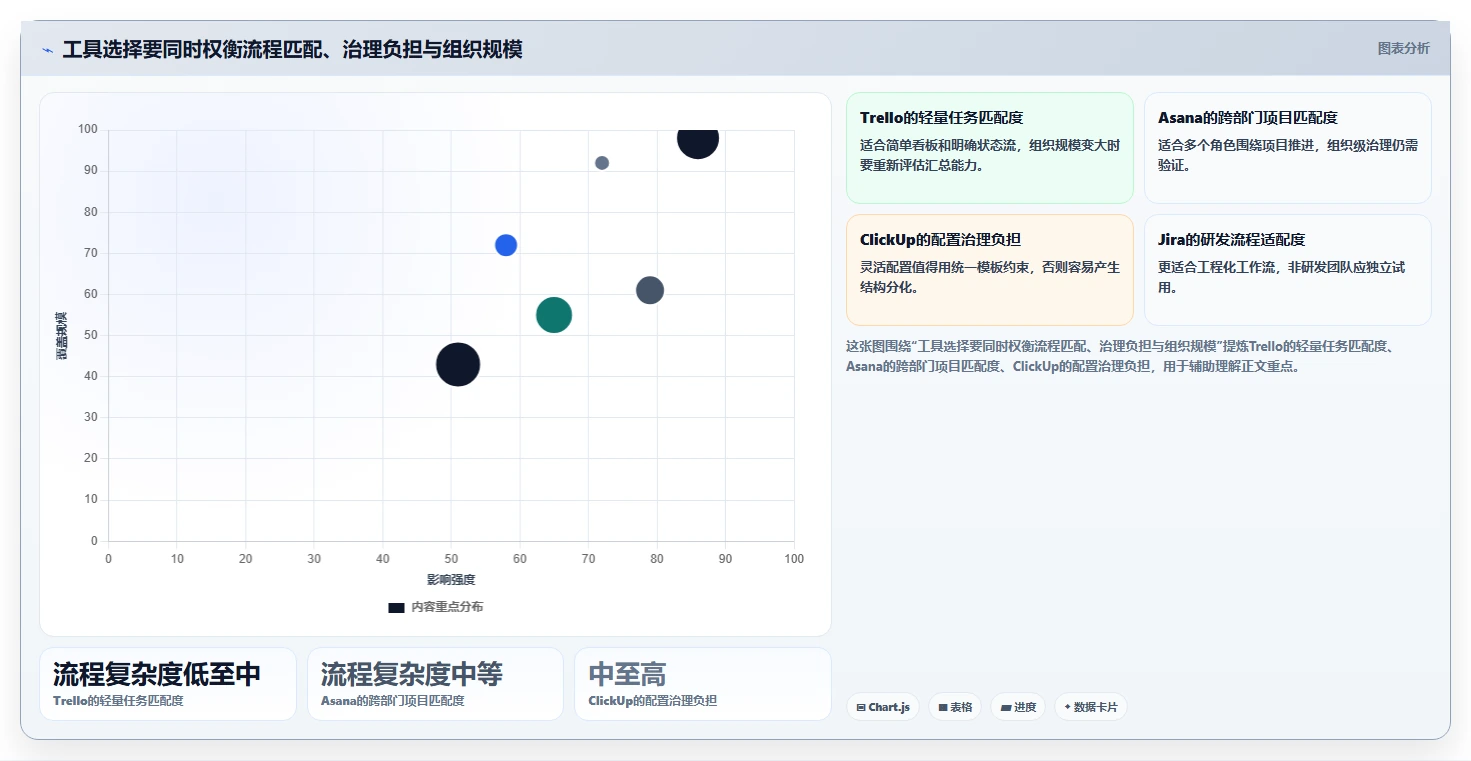Click the lightning icon beside the title

tap(47, 50)
